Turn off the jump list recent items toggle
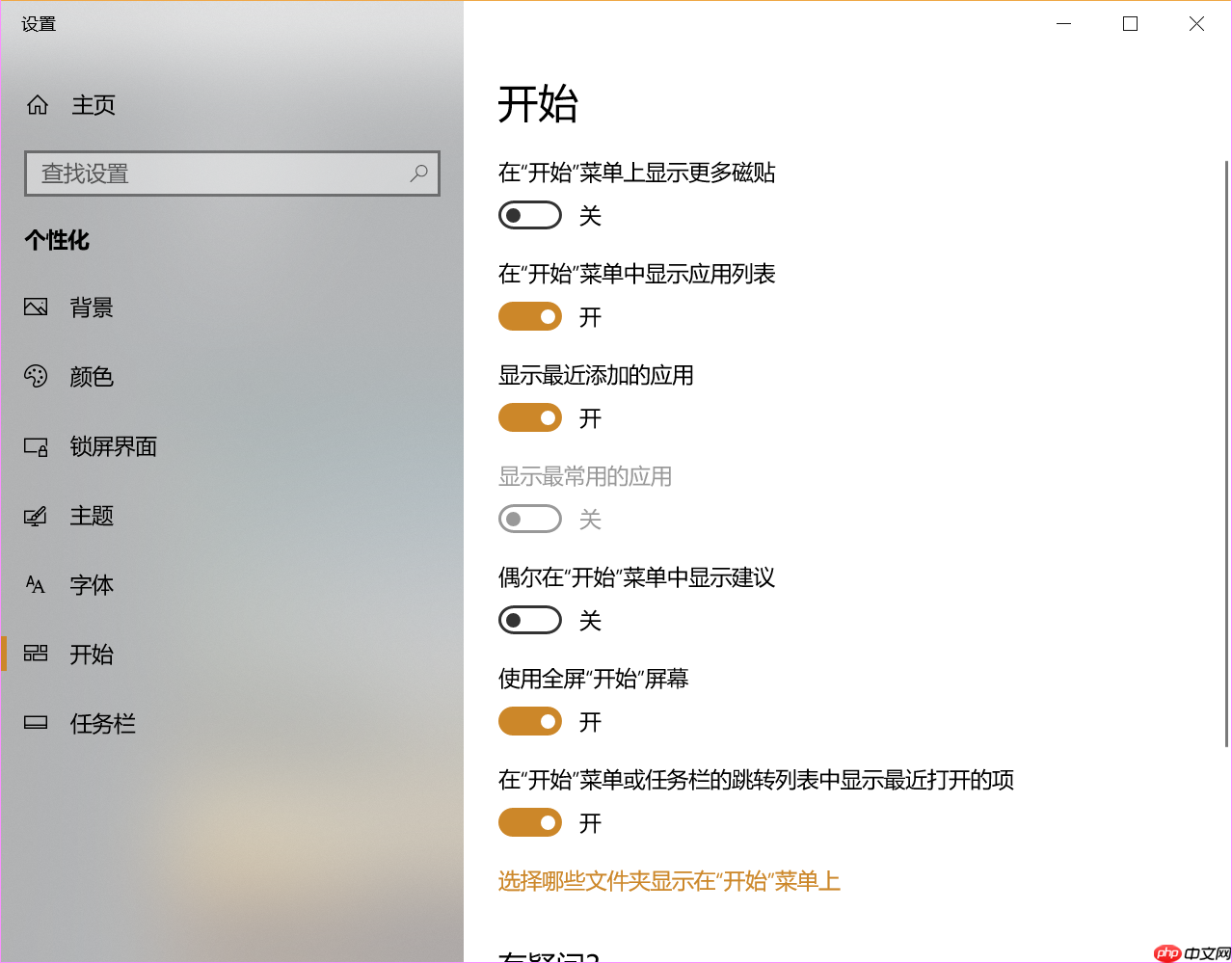1232x963 pixels. click(x=530, y=822)
